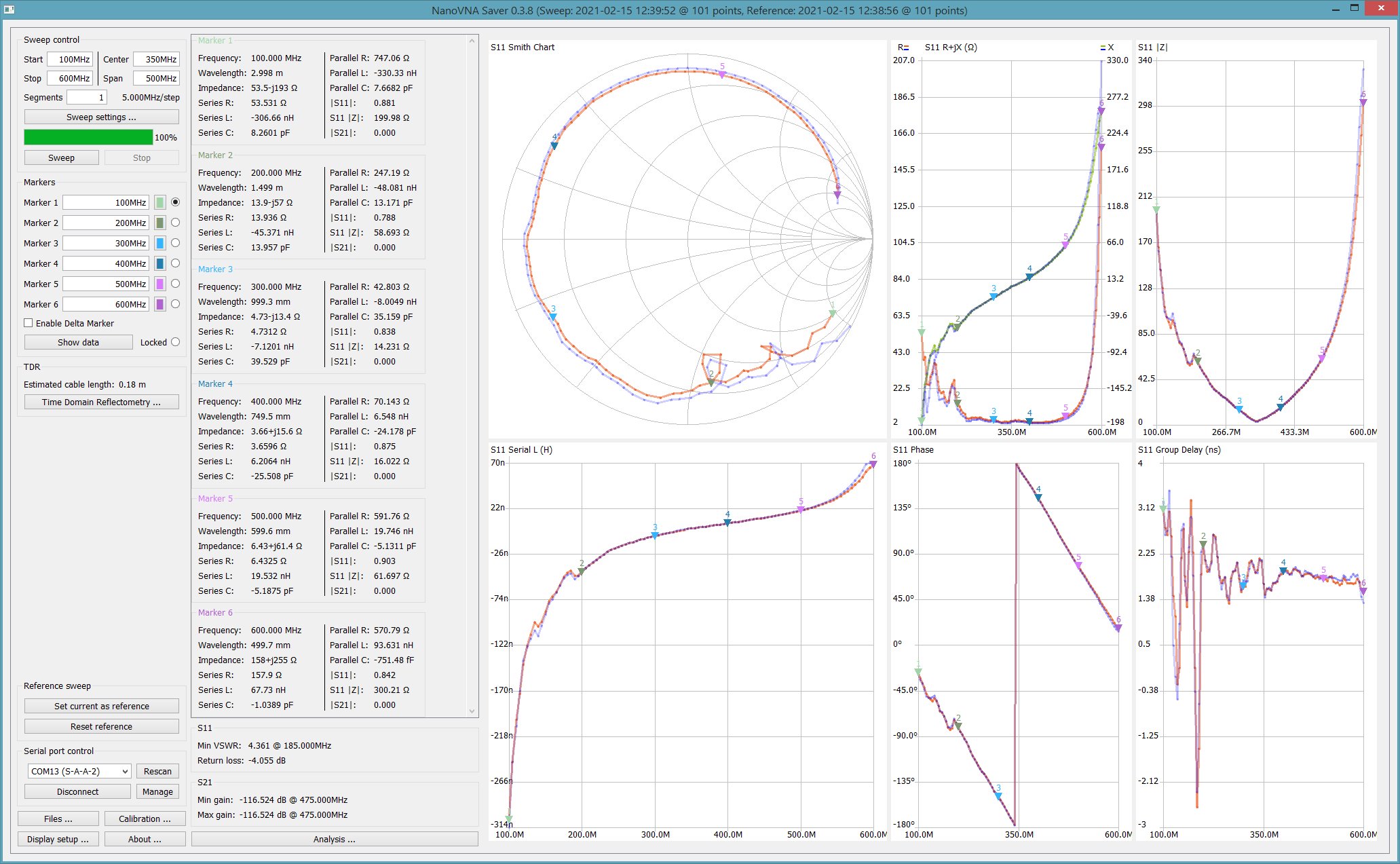The width and height of the screenshot is (1400, 864).
Task: Select the Marker 3 radio button
Action: point(176,243)
